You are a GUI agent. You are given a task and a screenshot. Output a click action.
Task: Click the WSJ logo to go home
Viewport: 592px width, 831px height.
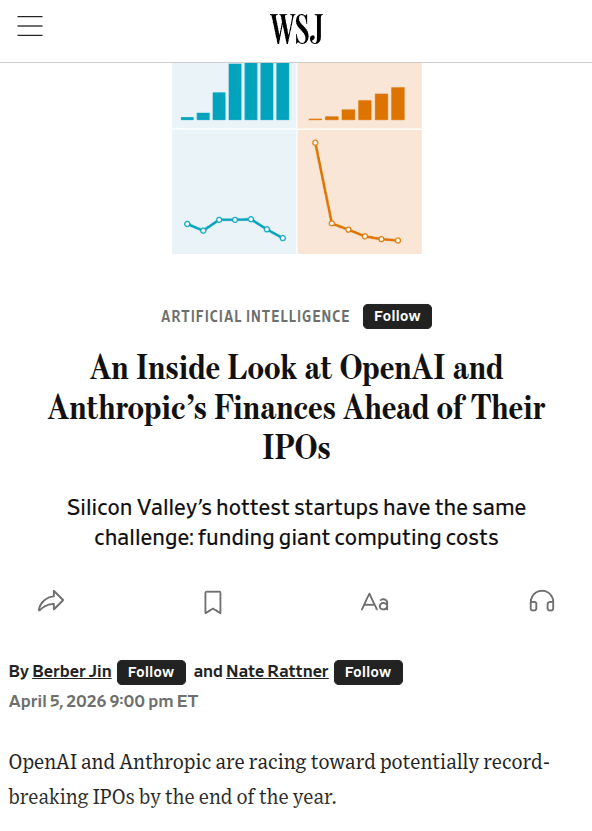click(x=296, y=29)
